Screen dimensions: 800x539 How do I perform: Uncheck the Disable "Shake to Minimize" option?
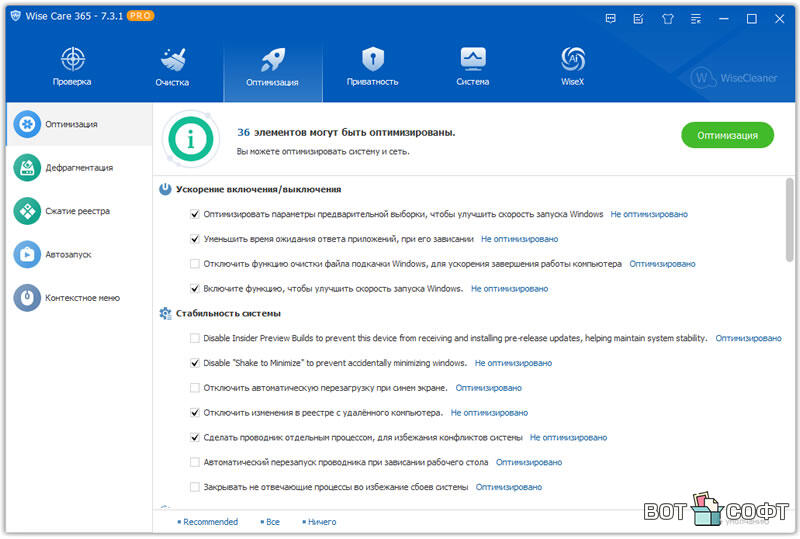coord(195,363)
